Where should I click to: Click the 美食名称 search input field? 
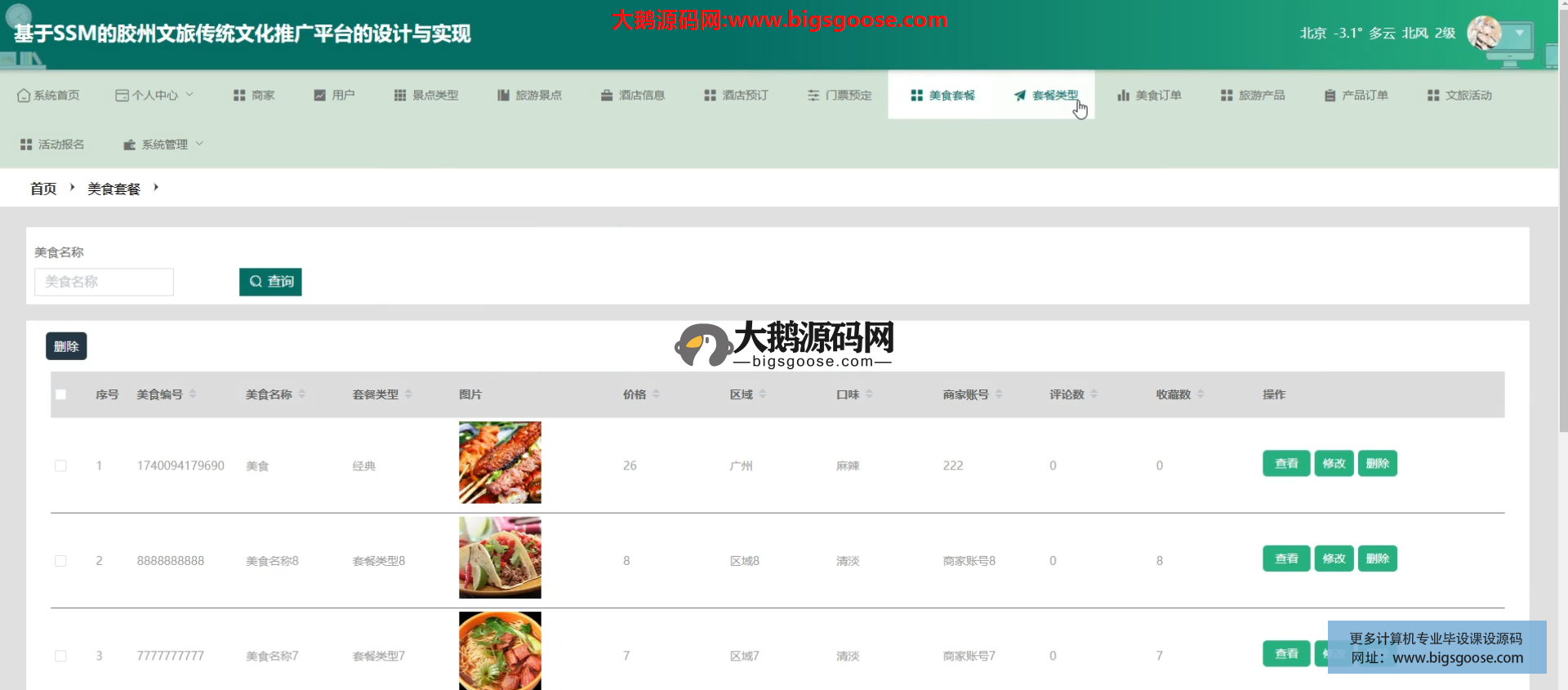(x=104, y=282)
